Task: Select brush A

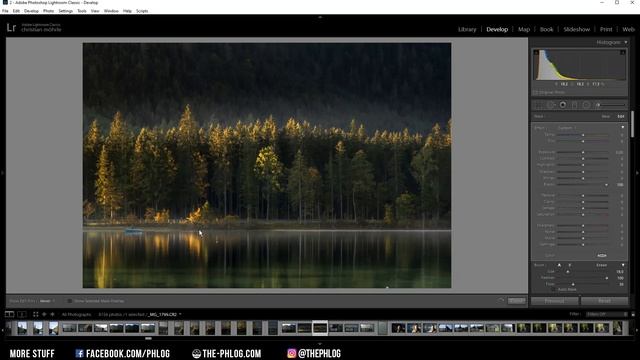Action: [x=559, y=265]
